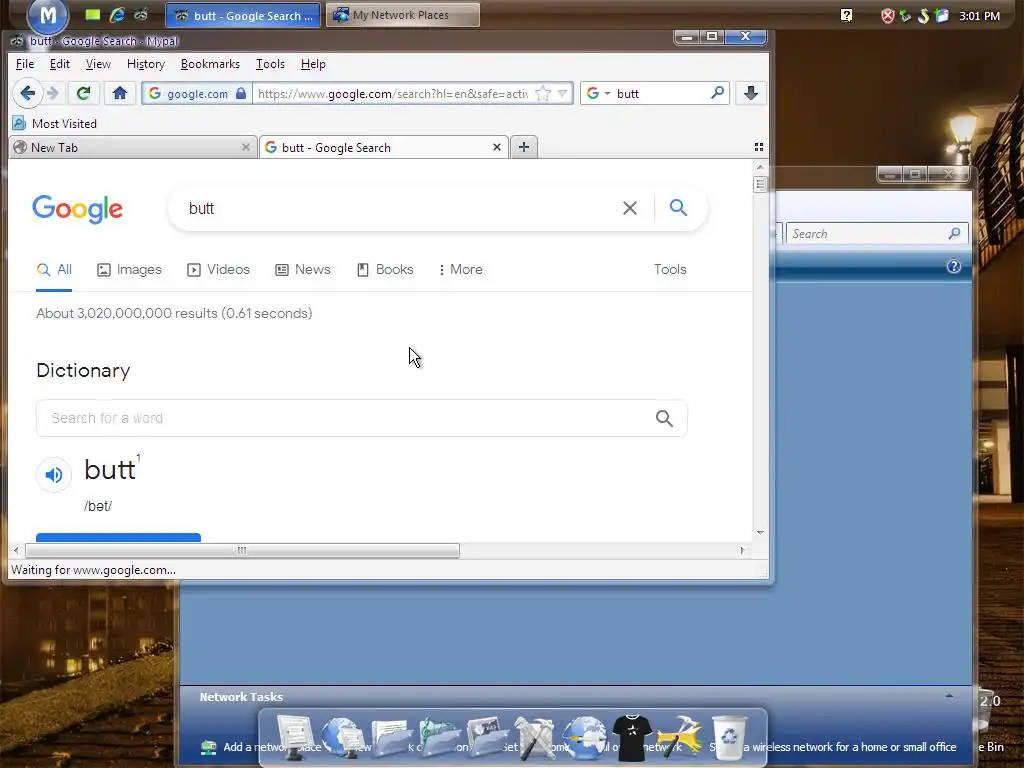Image resolution: width=1024 pixels, height=768 pixels.
Task: Open the recycle bin dock icon
Action: (728, 737)
